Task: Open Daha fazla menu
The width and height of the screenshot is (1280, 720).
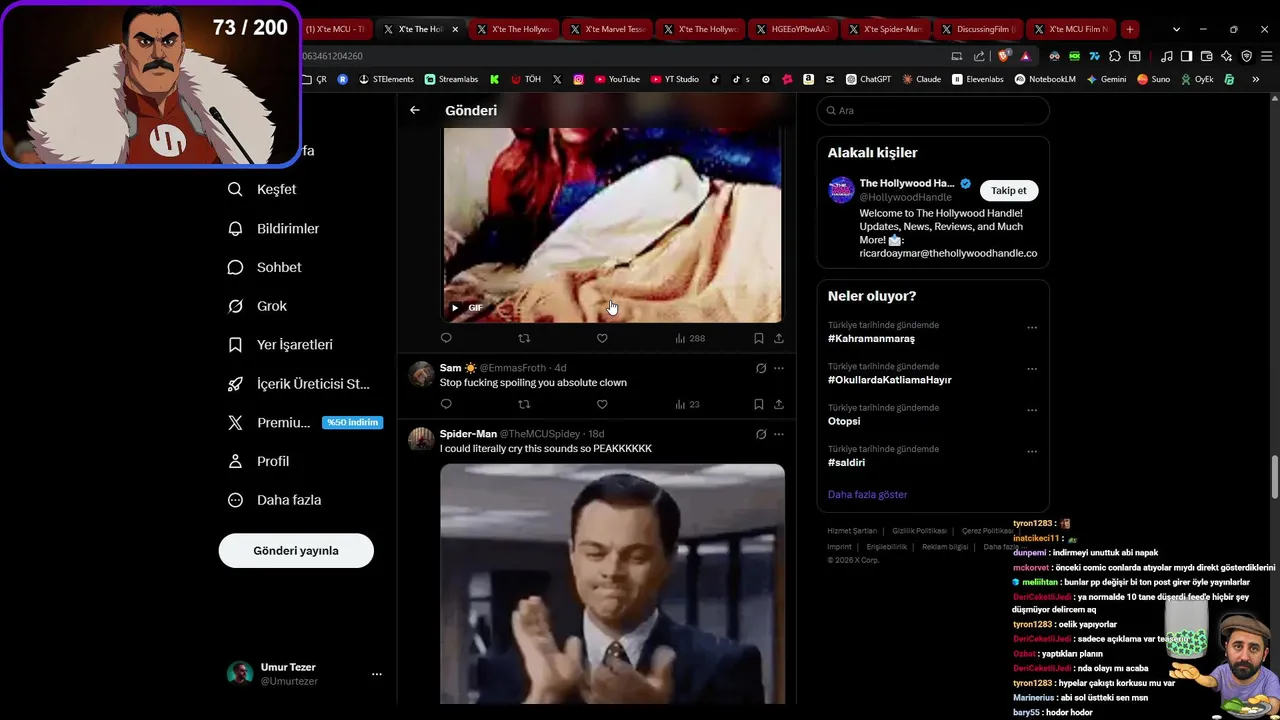Action: pyautogui.click(x=274, y=500)
